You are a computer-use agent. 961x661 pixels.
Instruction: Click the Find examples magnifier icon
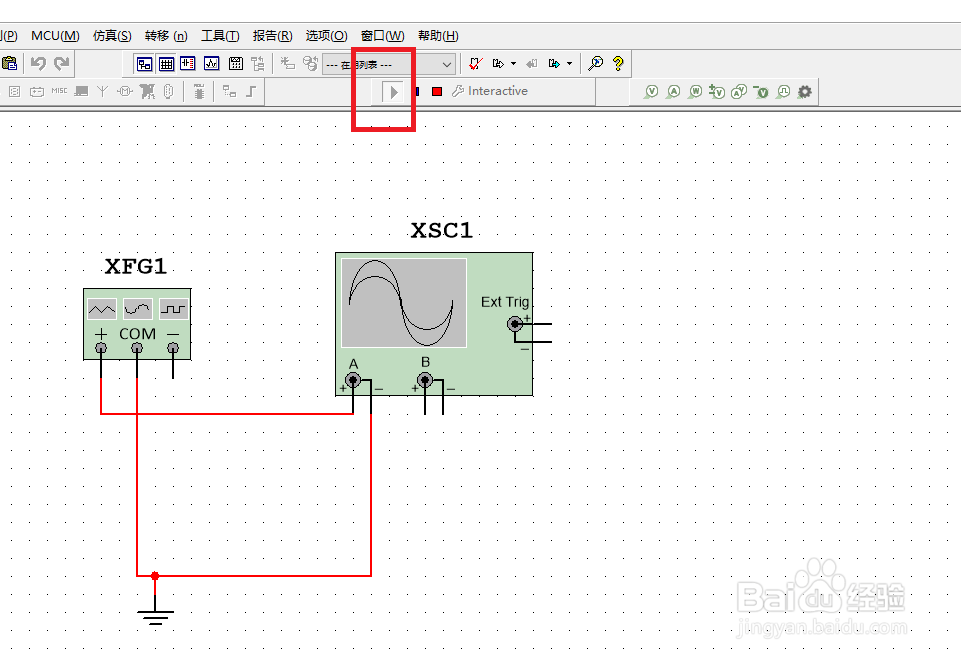click(595, 64)
